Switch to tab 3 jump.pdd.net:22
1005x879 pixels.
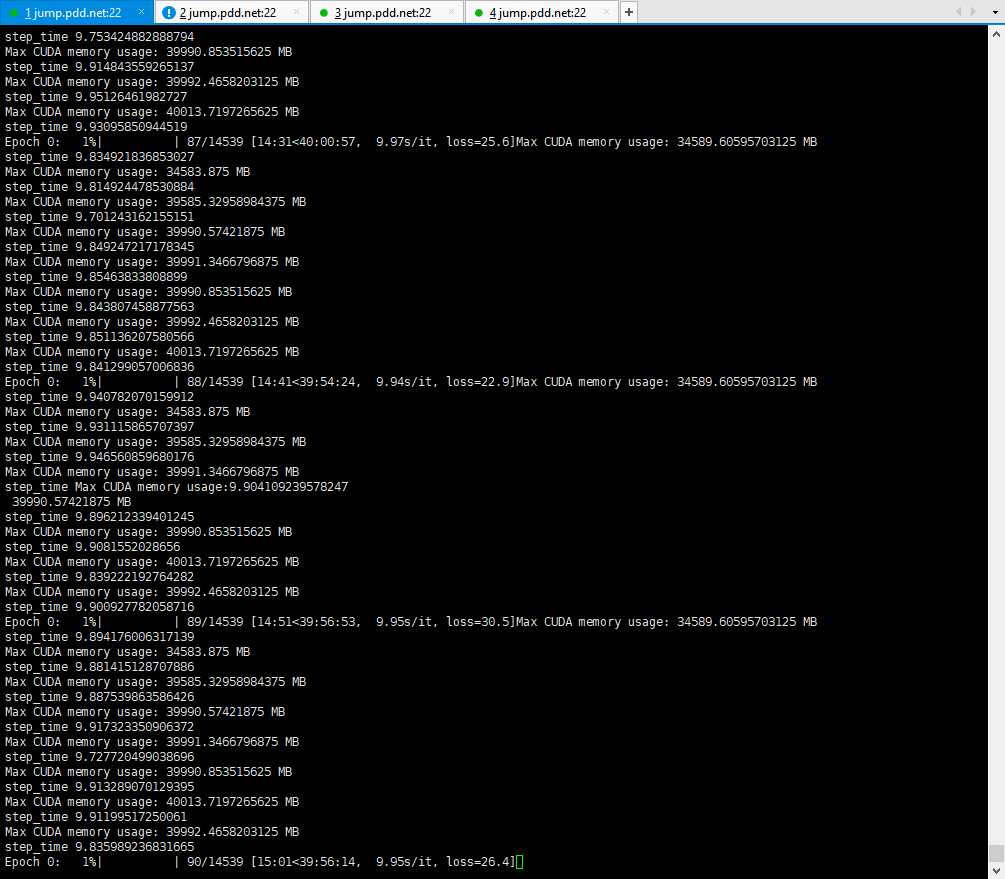pos(385,14)
